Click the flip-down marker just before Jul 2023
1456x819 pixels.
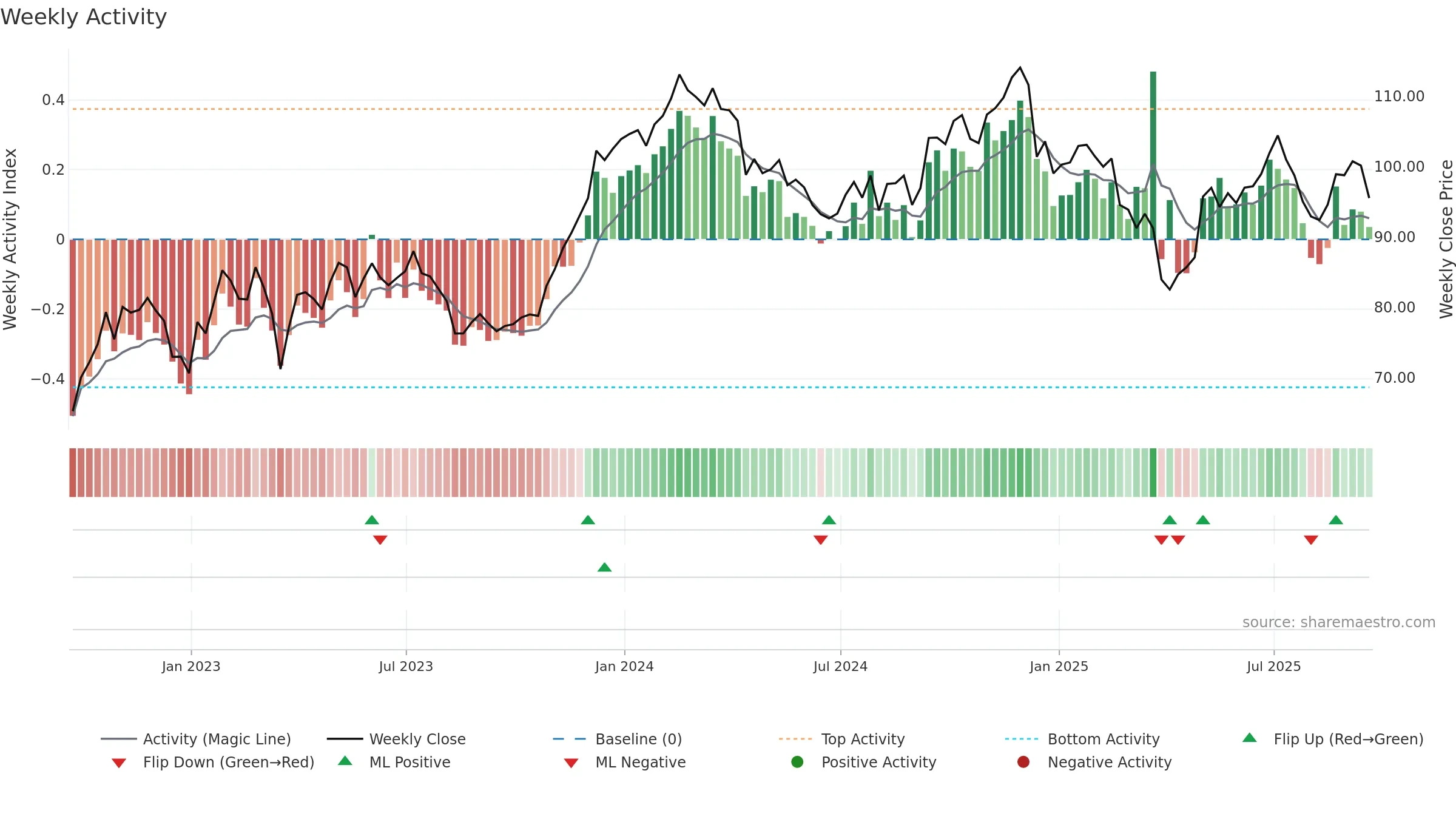click(x=380, y=540)
